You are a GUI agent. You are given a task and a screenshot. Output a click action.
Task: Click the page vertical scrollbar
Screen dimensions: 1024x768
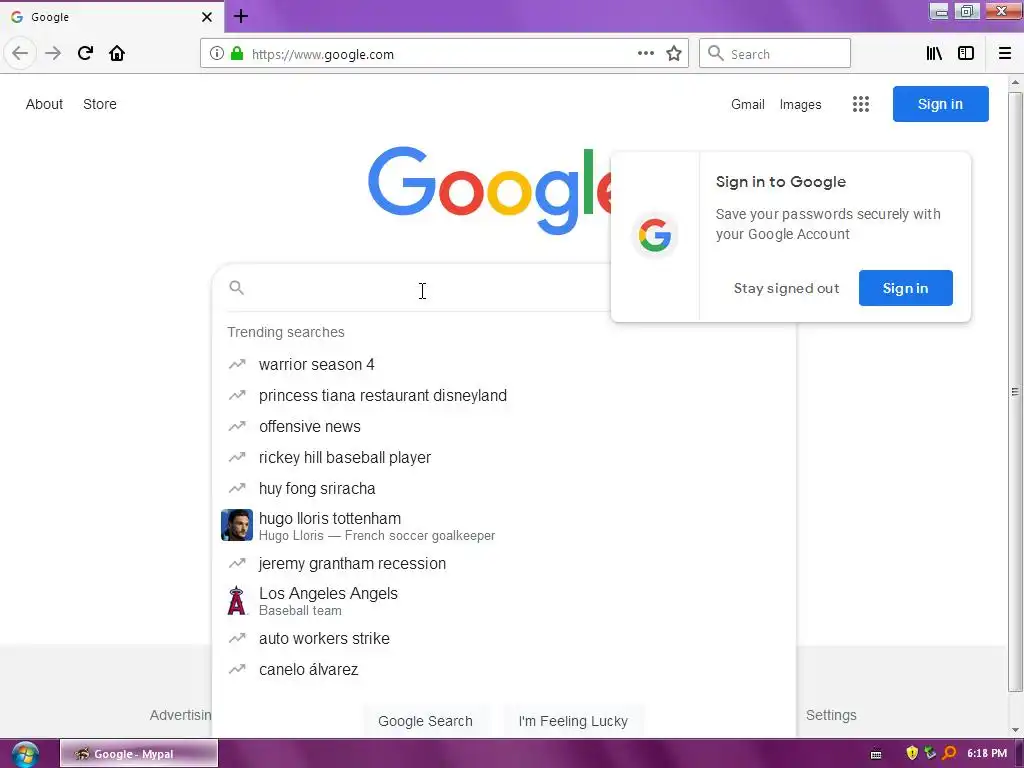1015,392
